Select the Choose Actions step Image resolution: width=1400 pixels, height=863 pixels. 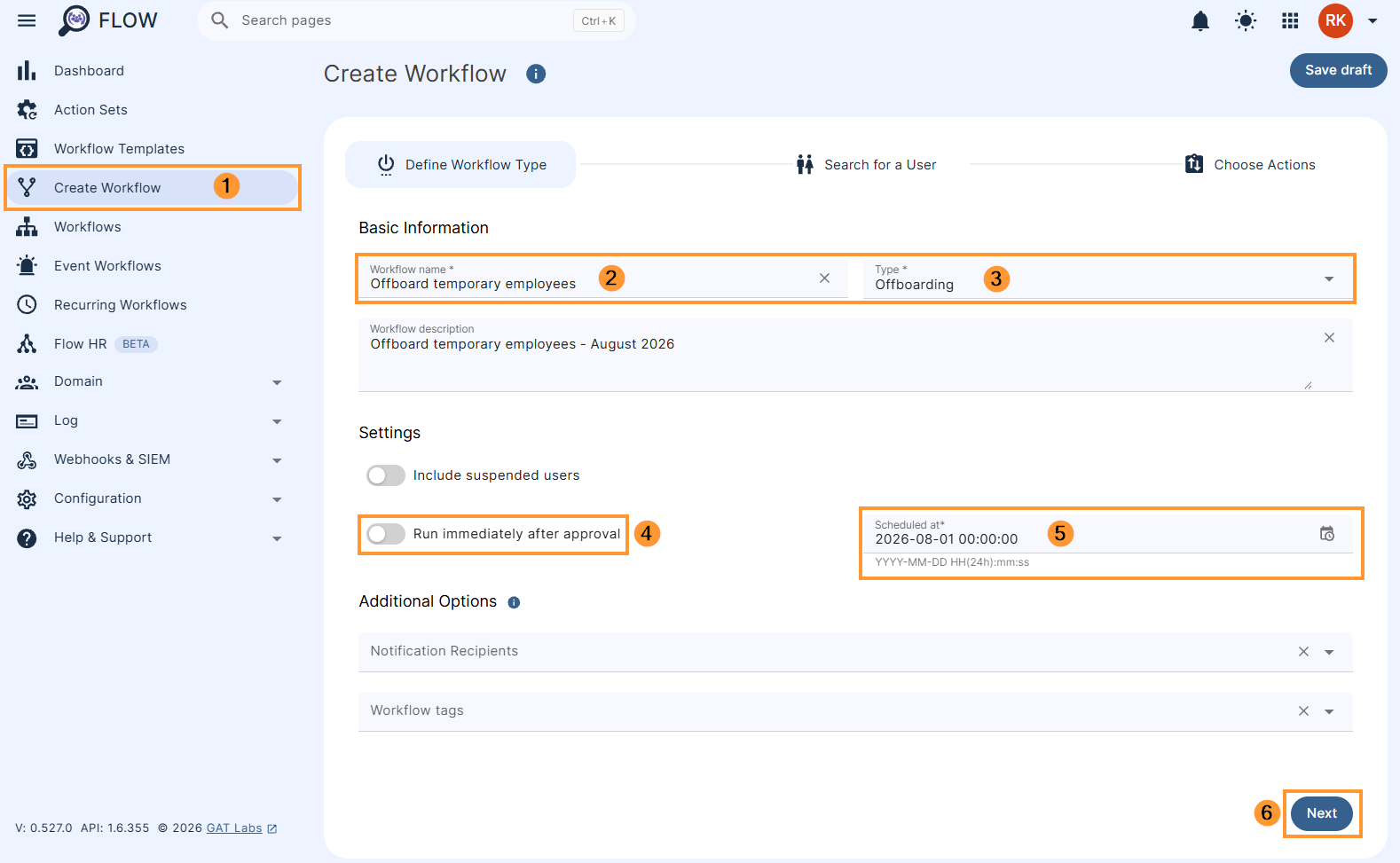click(x=1250, y=164)
